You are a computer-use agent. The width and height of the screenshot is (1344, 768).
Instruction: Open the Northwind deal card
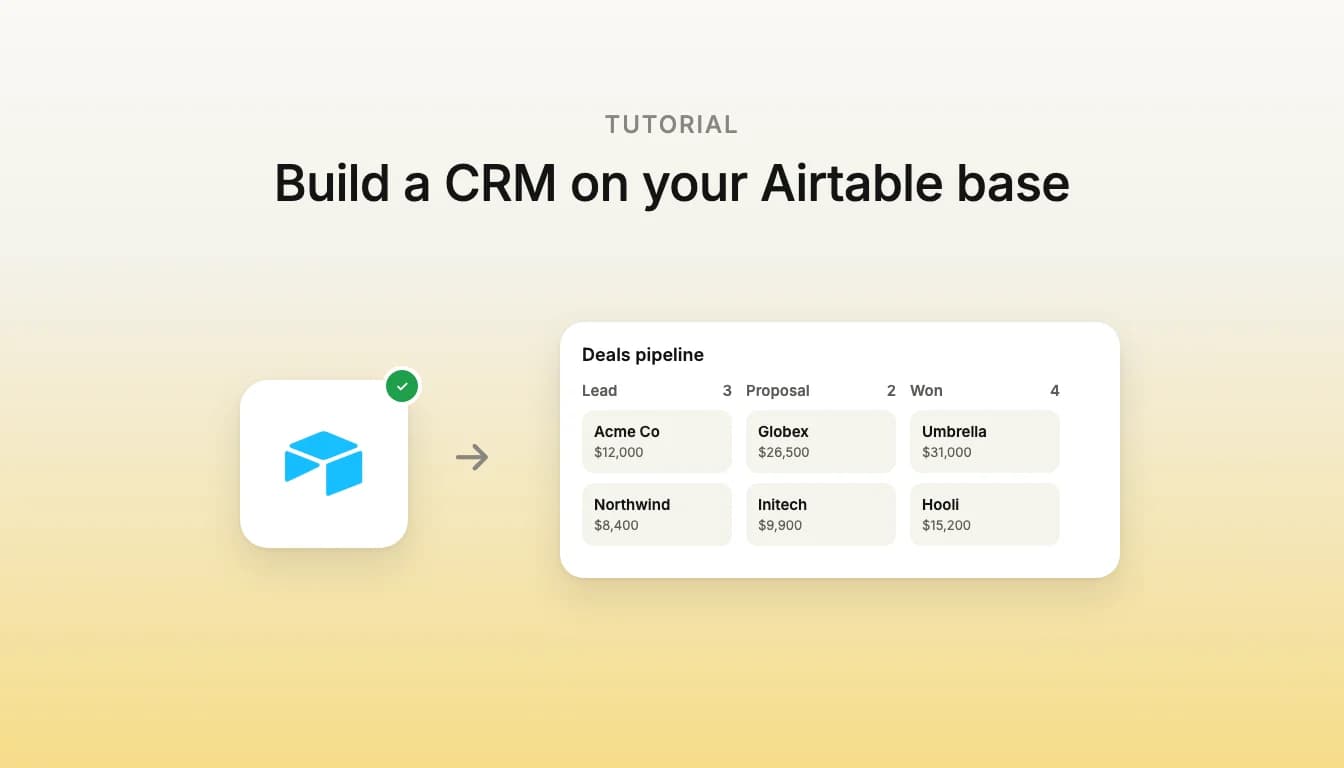(657, 514)
